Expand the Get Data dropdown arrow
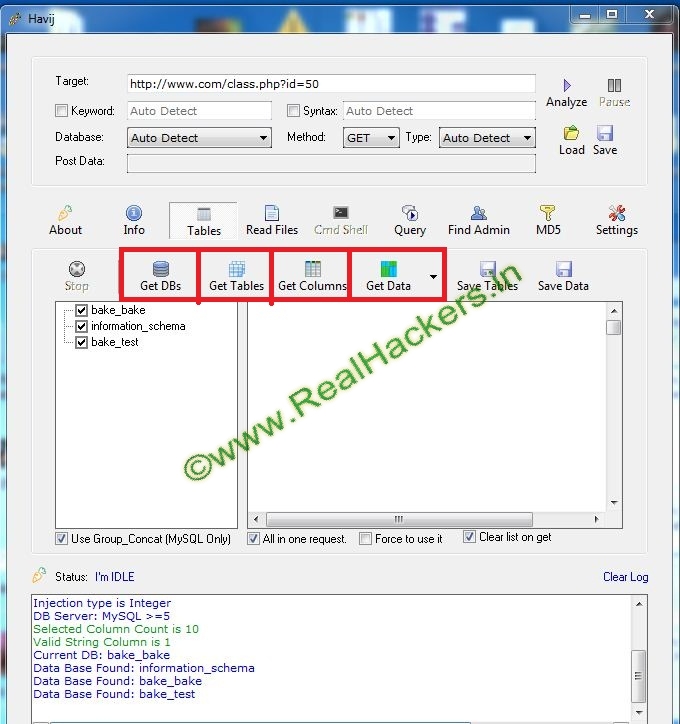This screenshot has height=724, width=680. point(433,277)
